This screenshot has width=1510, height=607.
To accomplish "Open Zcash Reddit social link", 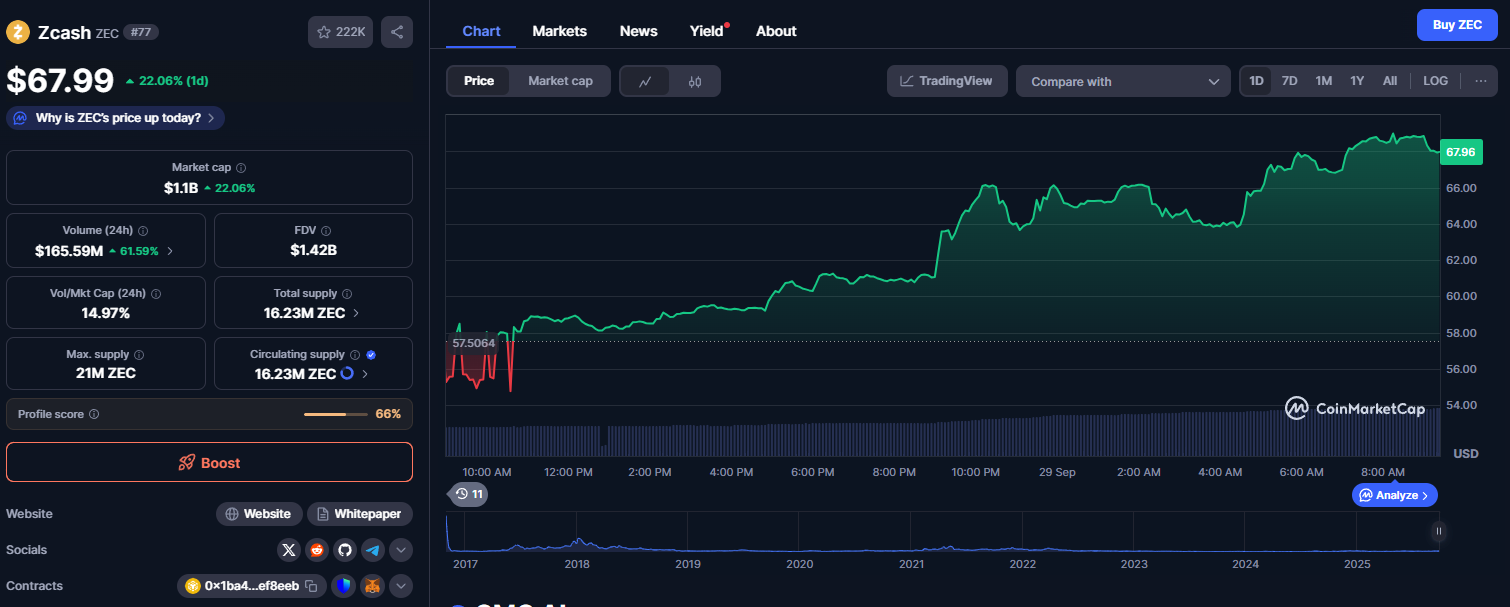I will pyautogui.click(x=317, y=550).
